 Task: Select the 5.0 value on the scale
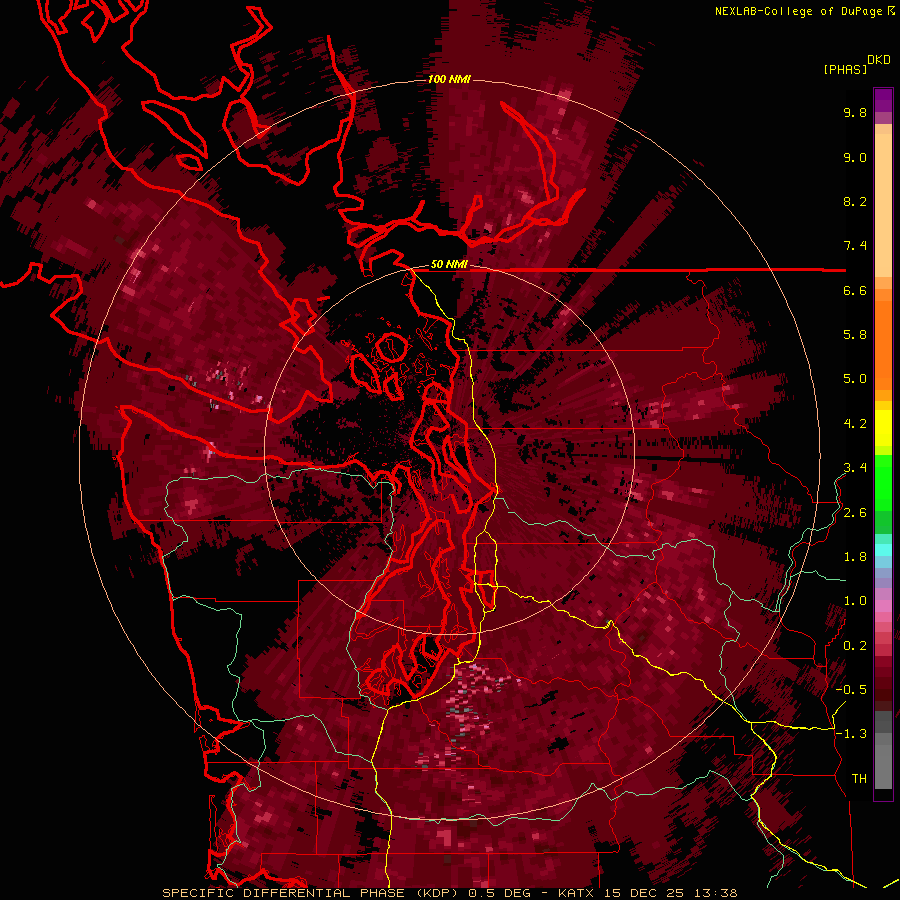pos(855,379)
